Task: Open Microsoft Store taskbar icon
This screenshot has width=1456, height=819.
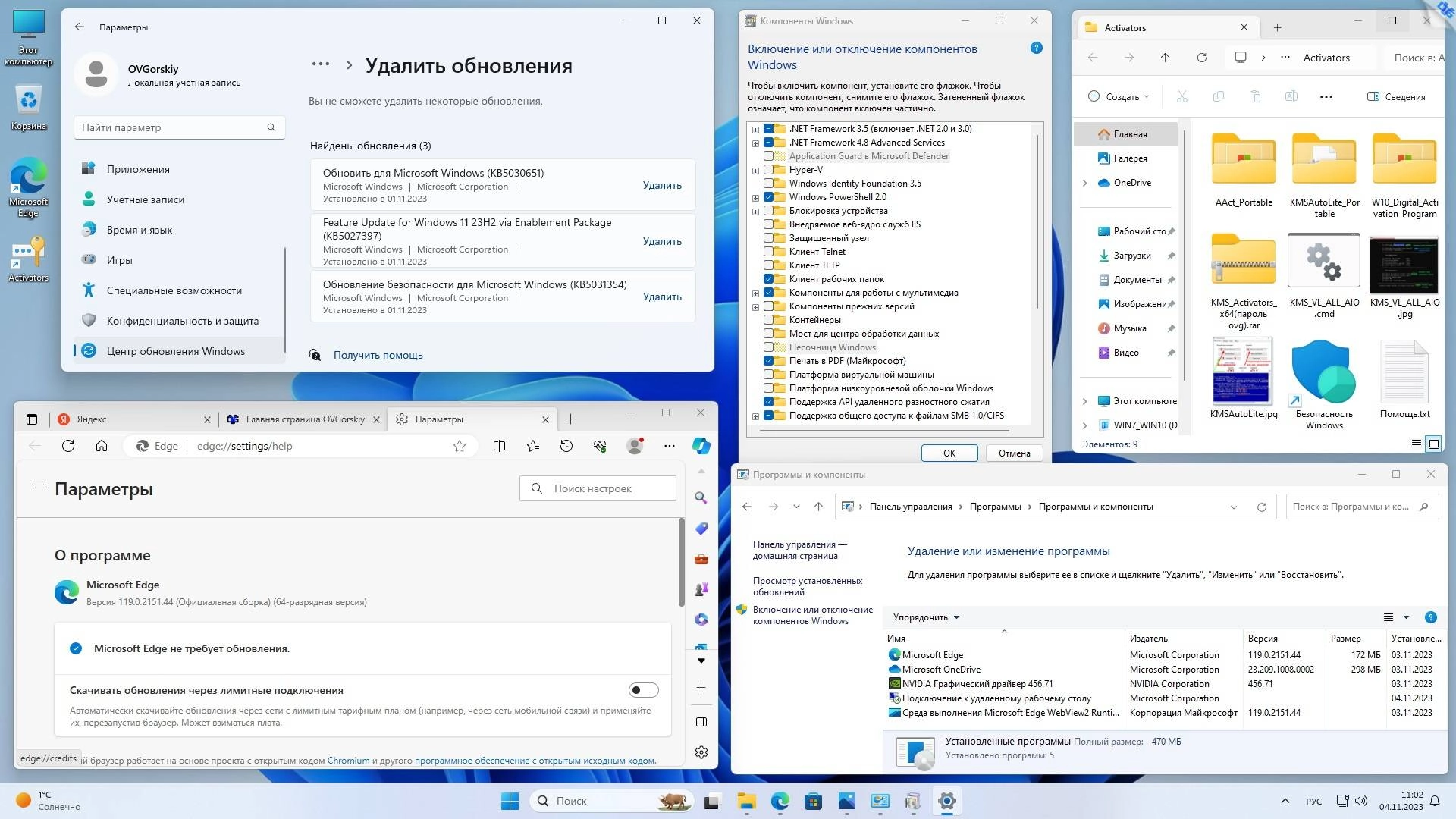Action: 813,801
